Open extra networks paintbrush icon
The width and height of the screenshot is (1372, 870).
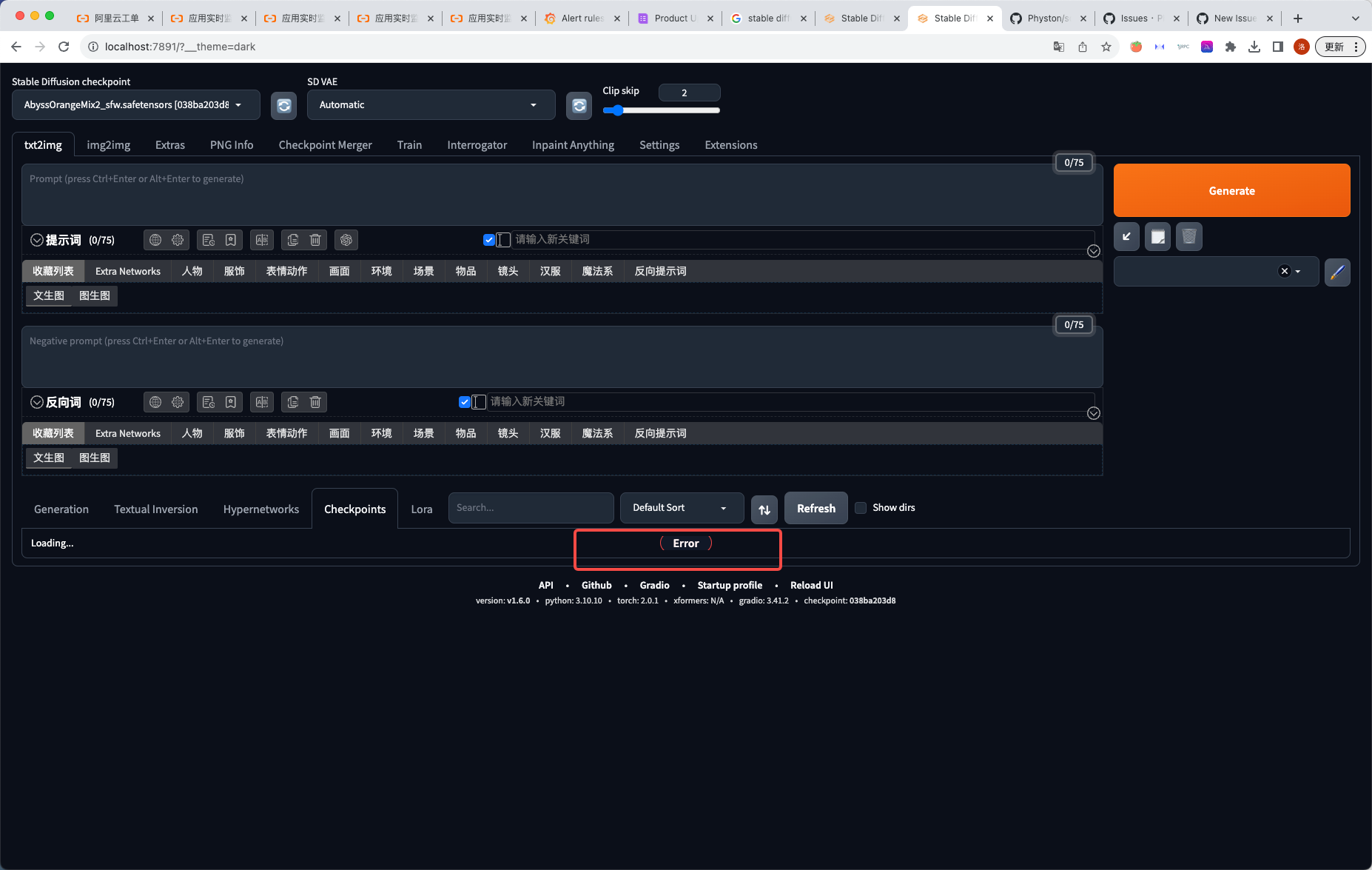click(1337, 272)
